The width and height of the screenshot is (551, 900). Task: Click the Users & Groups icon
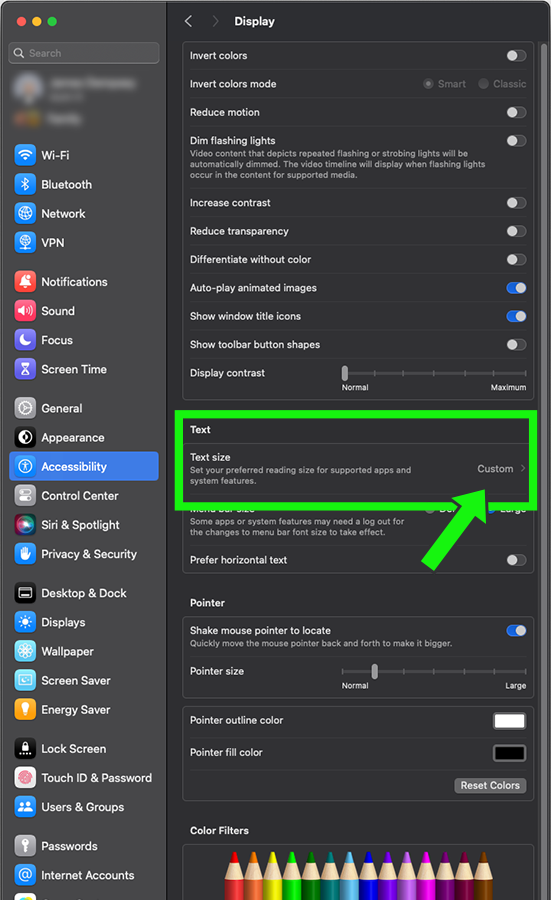[25, 806]
